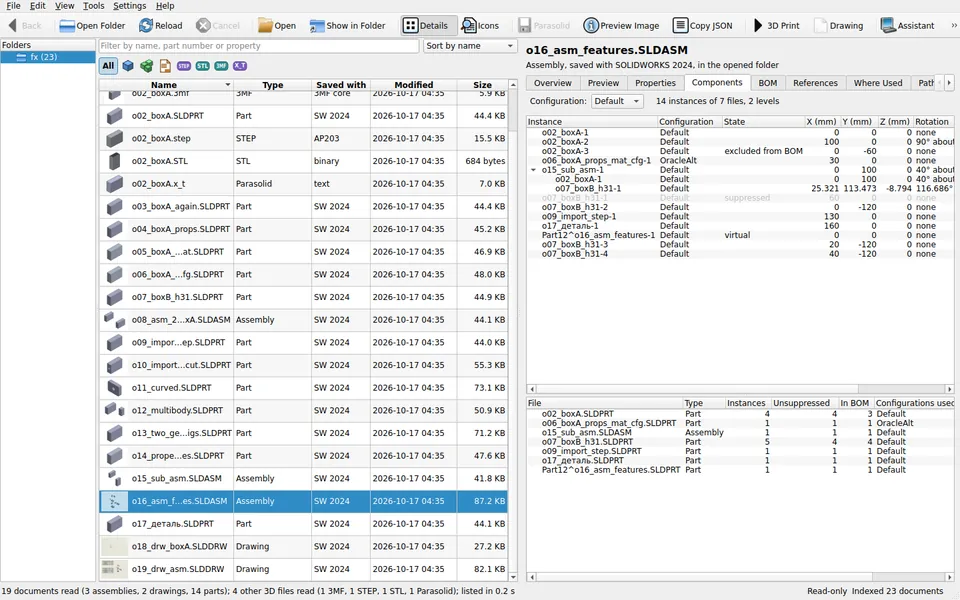Expand the toolbar overflow chevron

click(953, 25)
